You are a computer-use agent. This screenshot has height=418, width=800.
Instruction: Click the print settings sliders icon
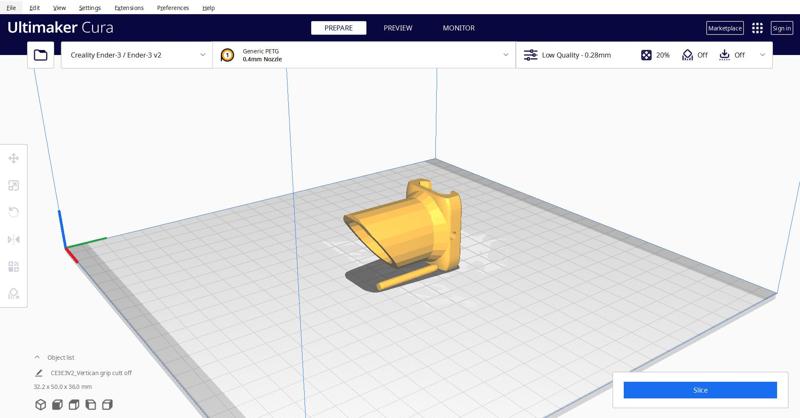[531, 55]
